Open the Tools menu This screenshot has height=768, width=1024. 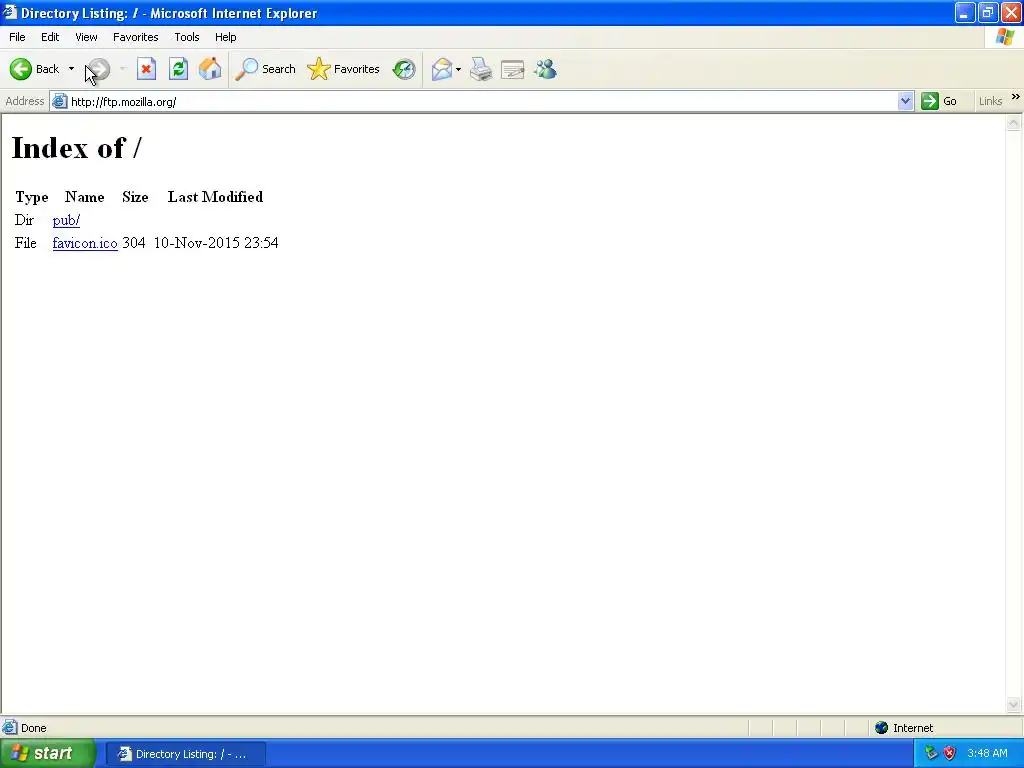tap(186, 37)
